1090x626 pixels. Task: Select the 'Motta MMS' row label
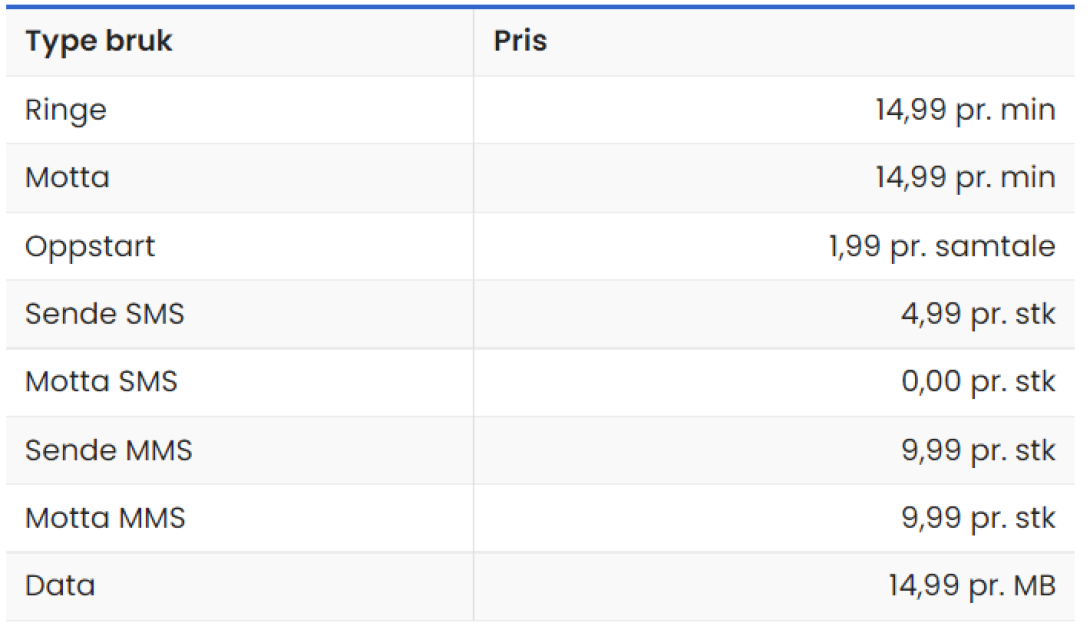click(x=105, y=518)
